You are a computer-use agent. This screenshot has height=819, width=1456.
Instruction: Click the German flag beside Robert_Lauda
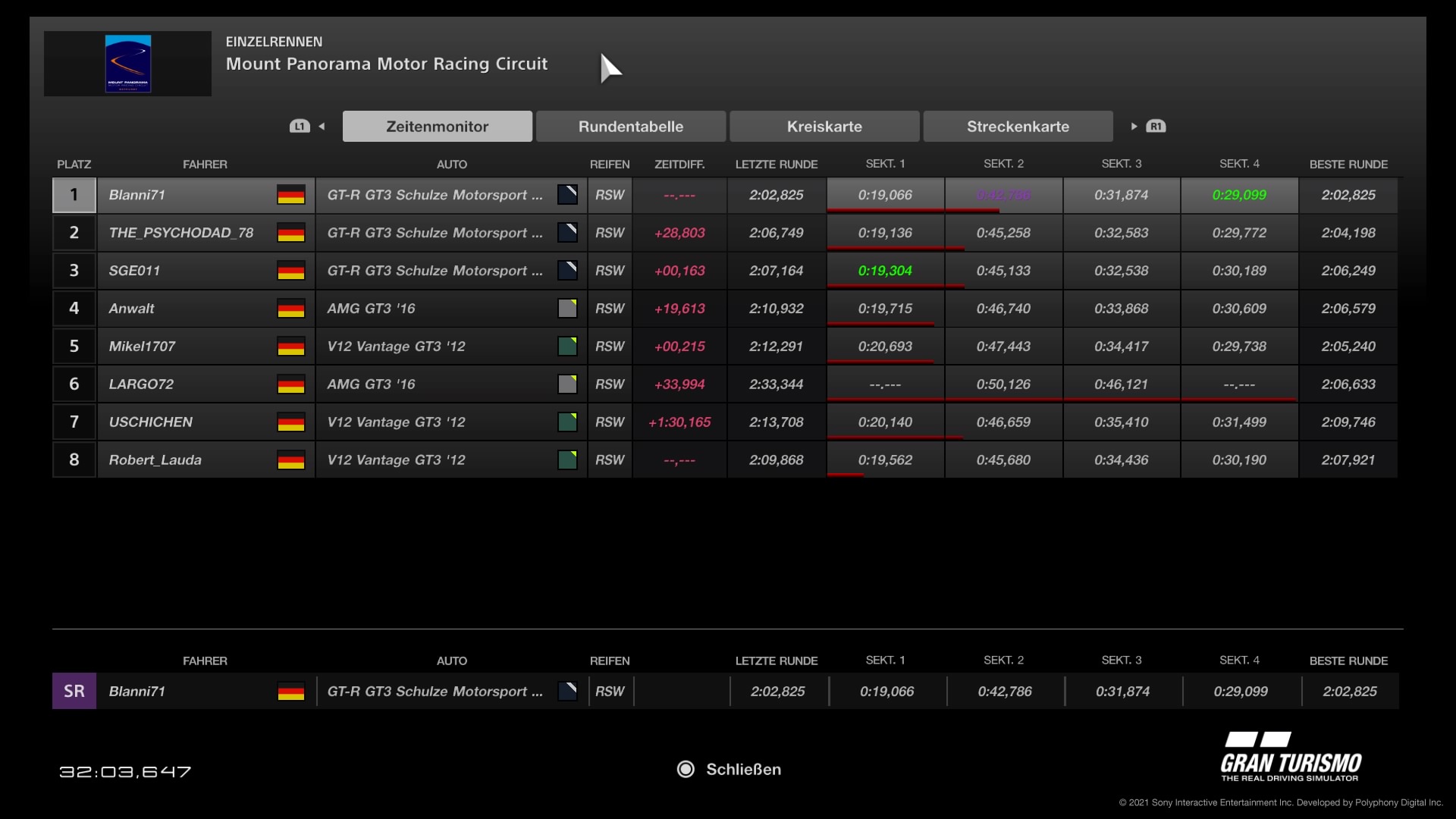(291, 460)
